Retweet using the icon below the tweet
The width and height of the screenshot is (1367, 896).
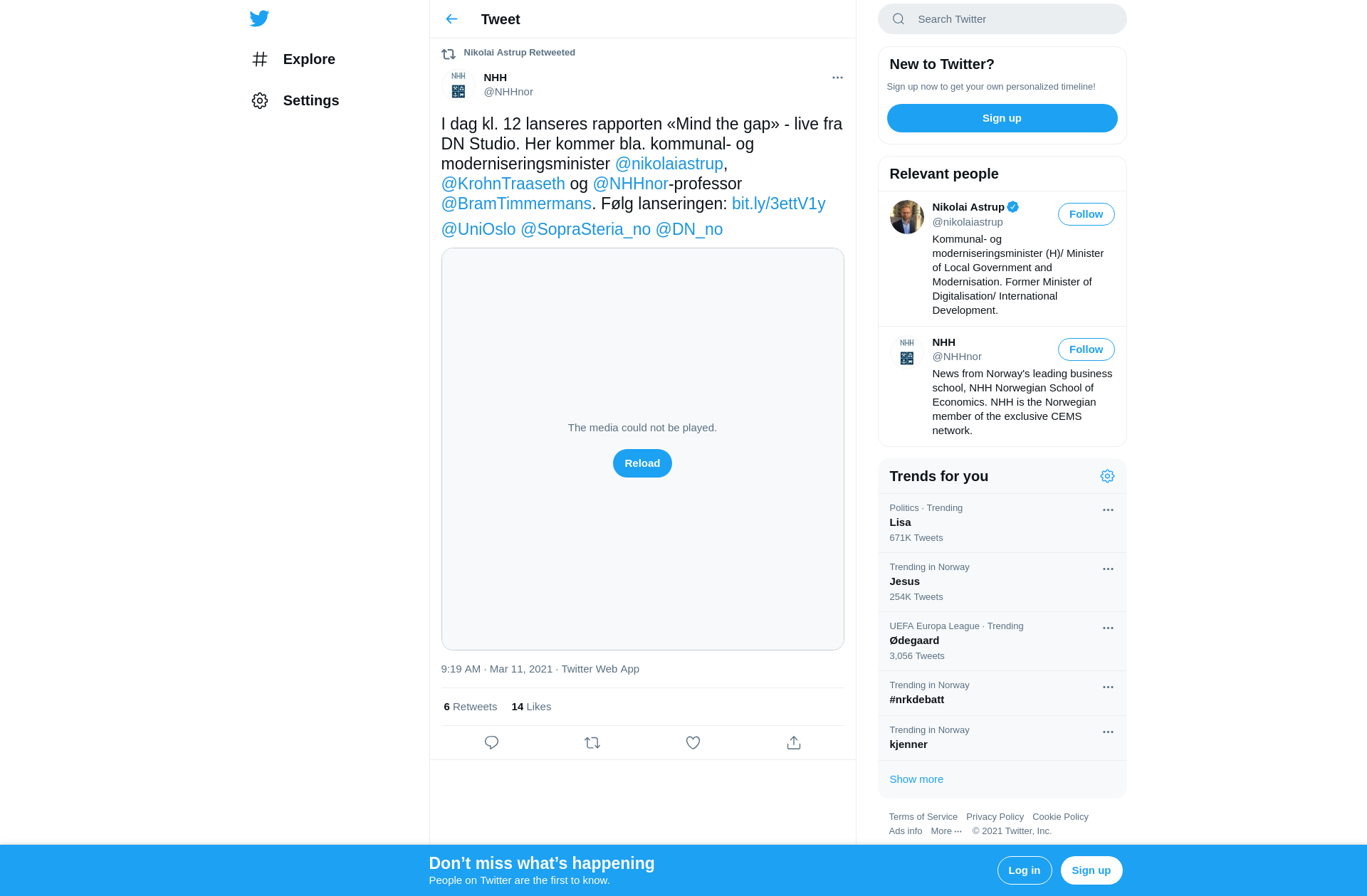click(592, 743)
